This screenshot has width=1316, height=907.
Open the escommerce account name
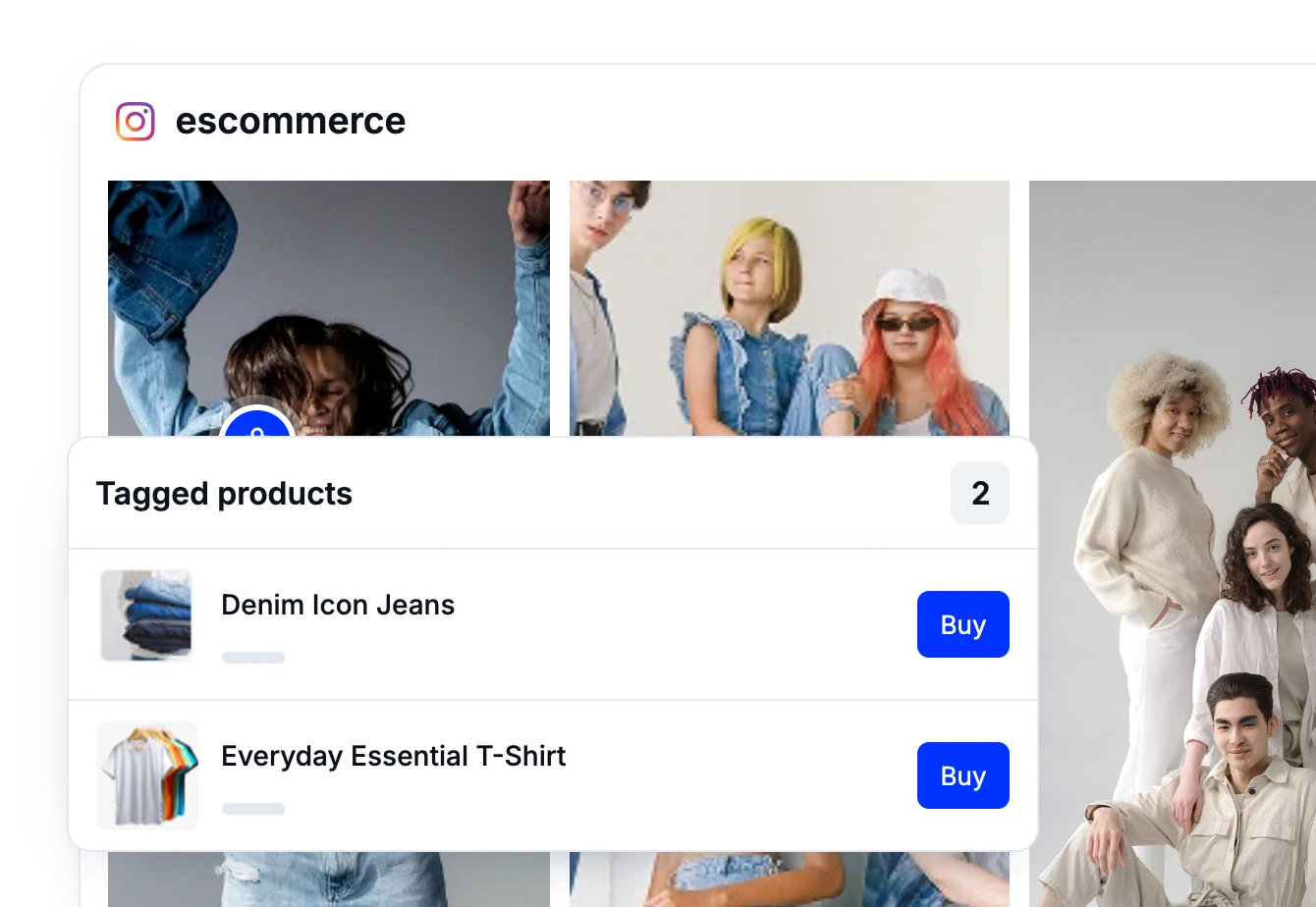pyautogui.click(x=290, y=122)
